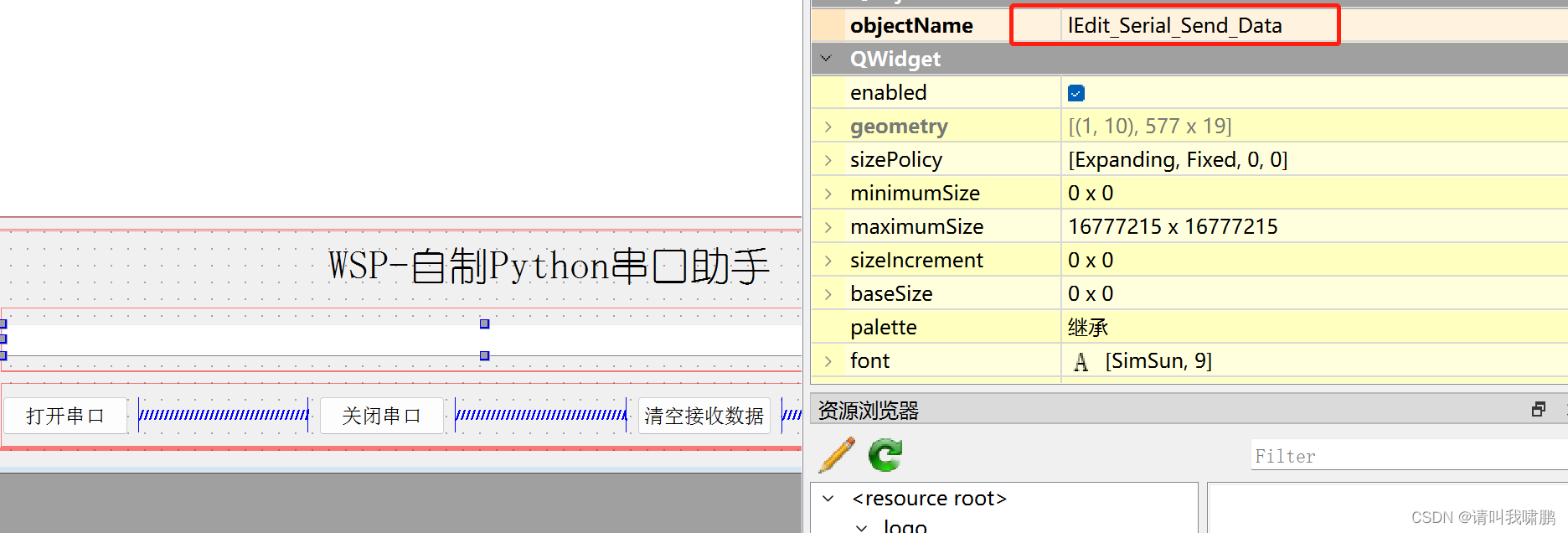
Task: Expand the sizeIncrement property
Action: coord(828,261)
